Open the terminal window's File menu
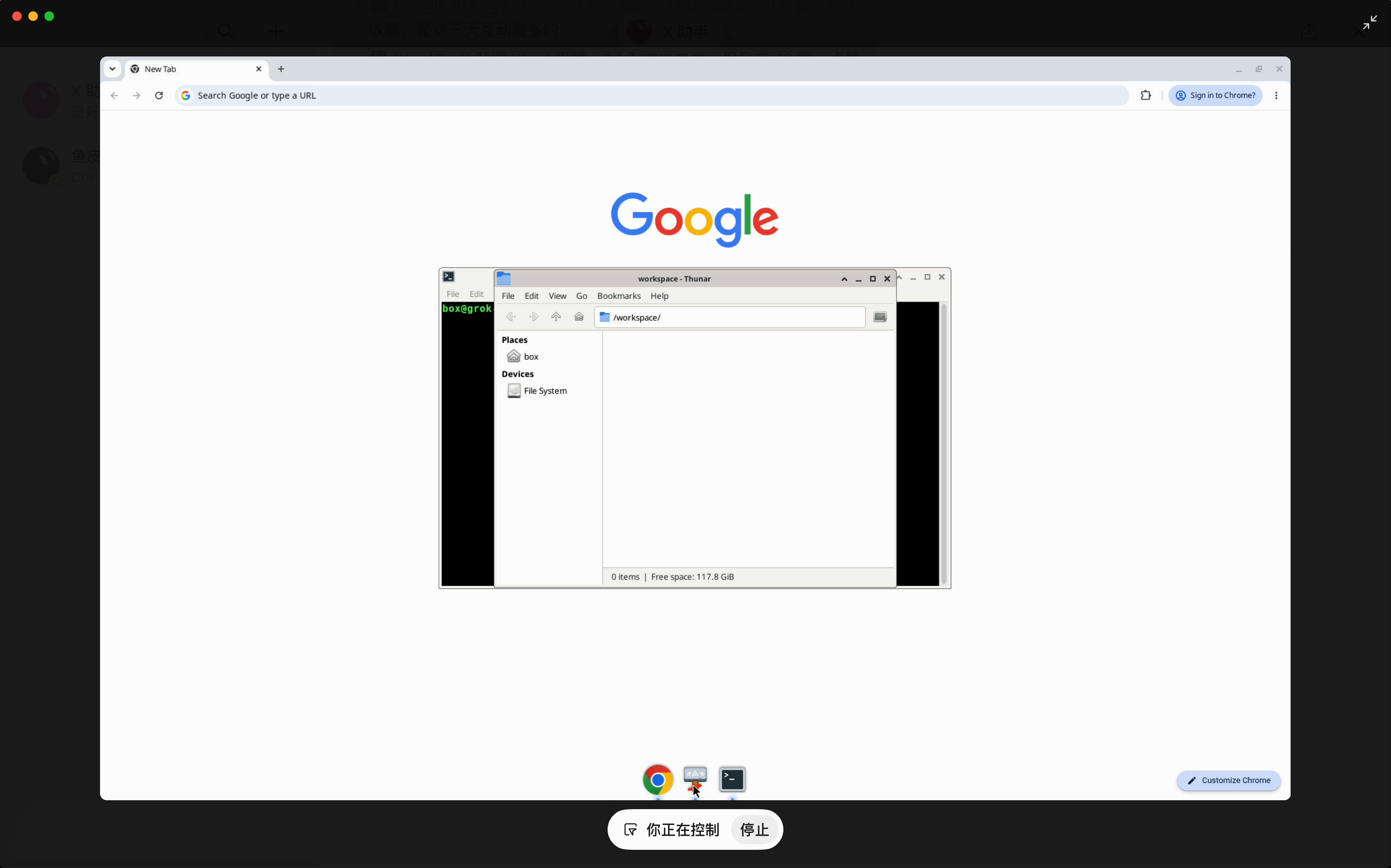Viewport: 1391px width, 868px height. 453,294
